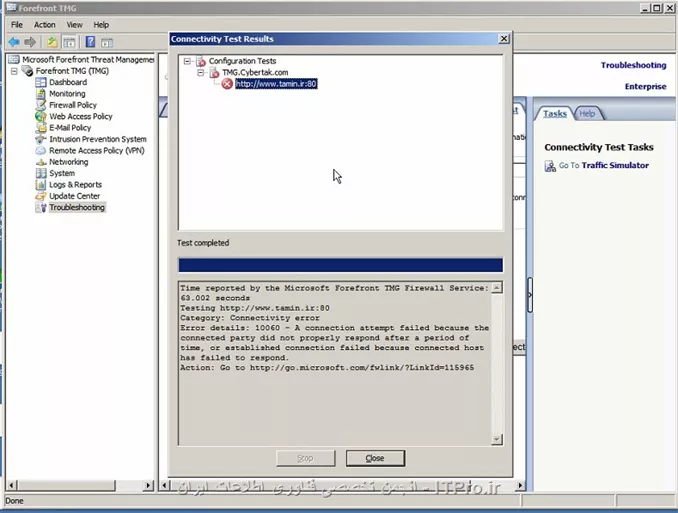Viewport: 678px width, 513px height.
Task: Click the E-Mail Policy node icon
Action: (41, 128)
